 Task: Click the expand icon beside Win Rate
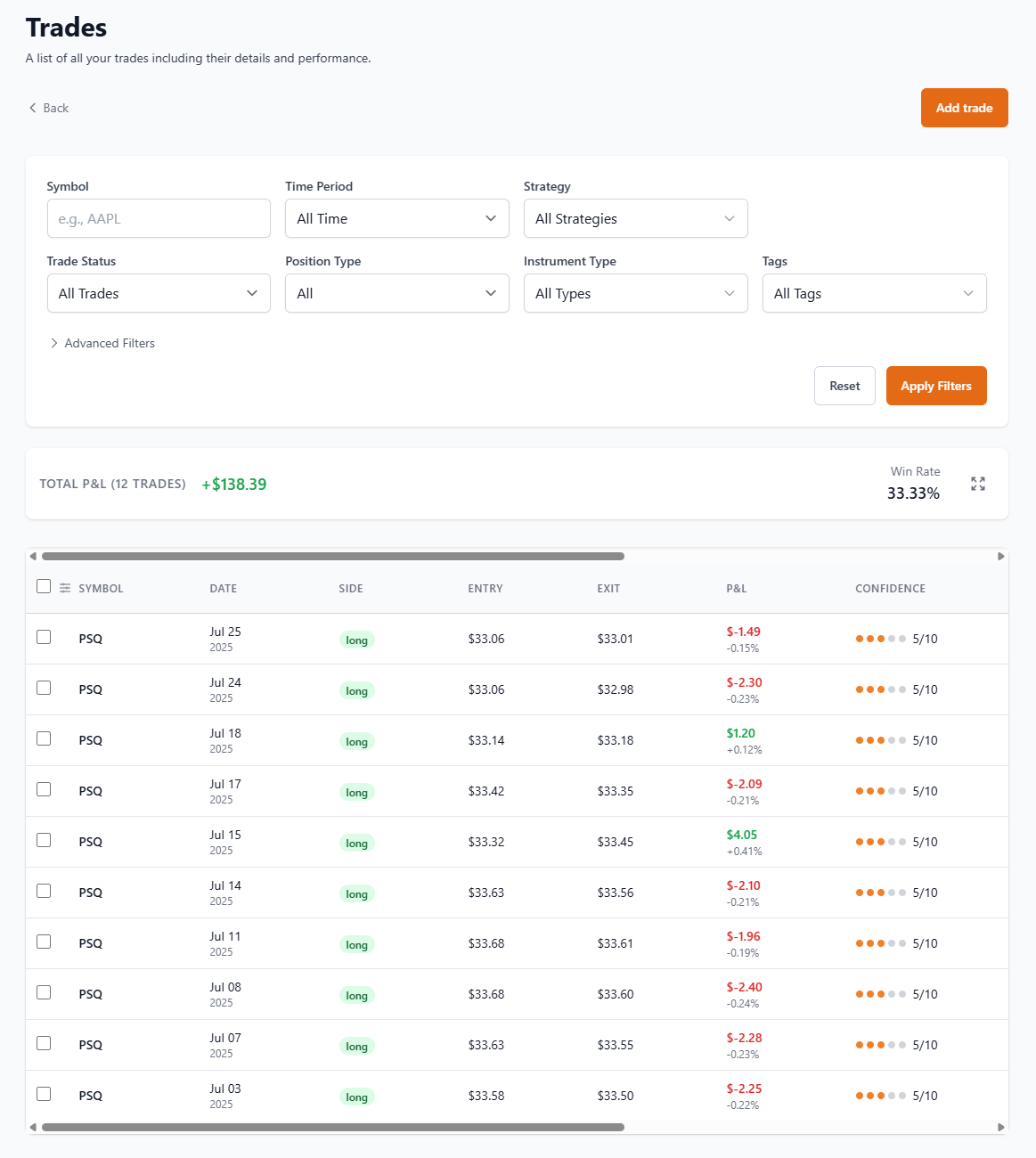pos(977,484)
